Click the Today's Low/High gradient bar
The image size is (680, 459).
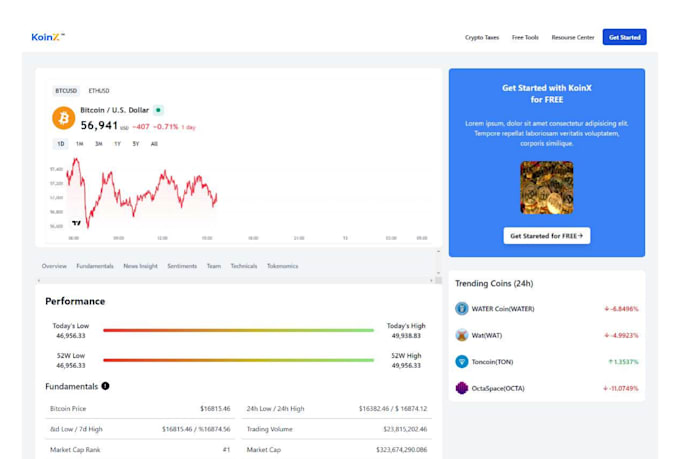point(239,330)
